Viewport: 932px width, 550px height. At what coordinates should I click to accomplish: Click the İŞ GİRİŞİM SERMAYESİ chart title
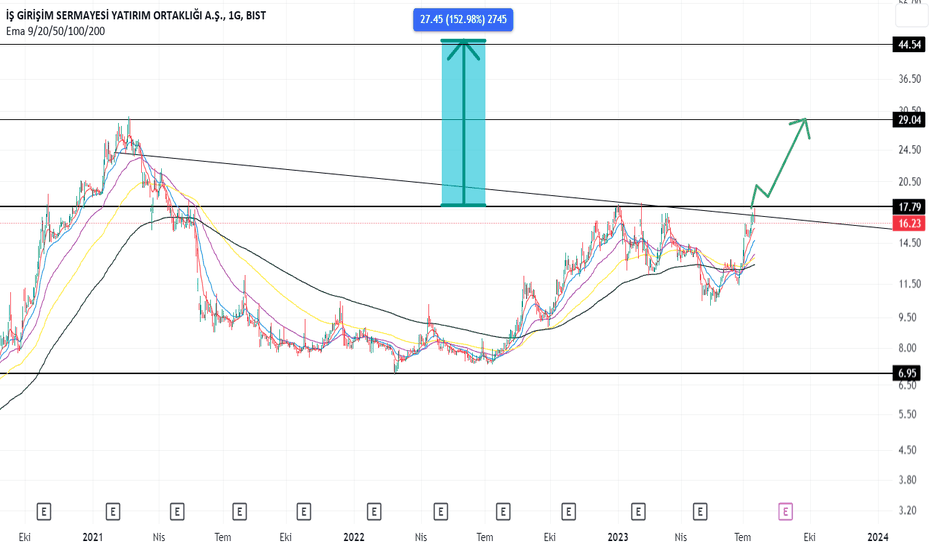(136, 15)
